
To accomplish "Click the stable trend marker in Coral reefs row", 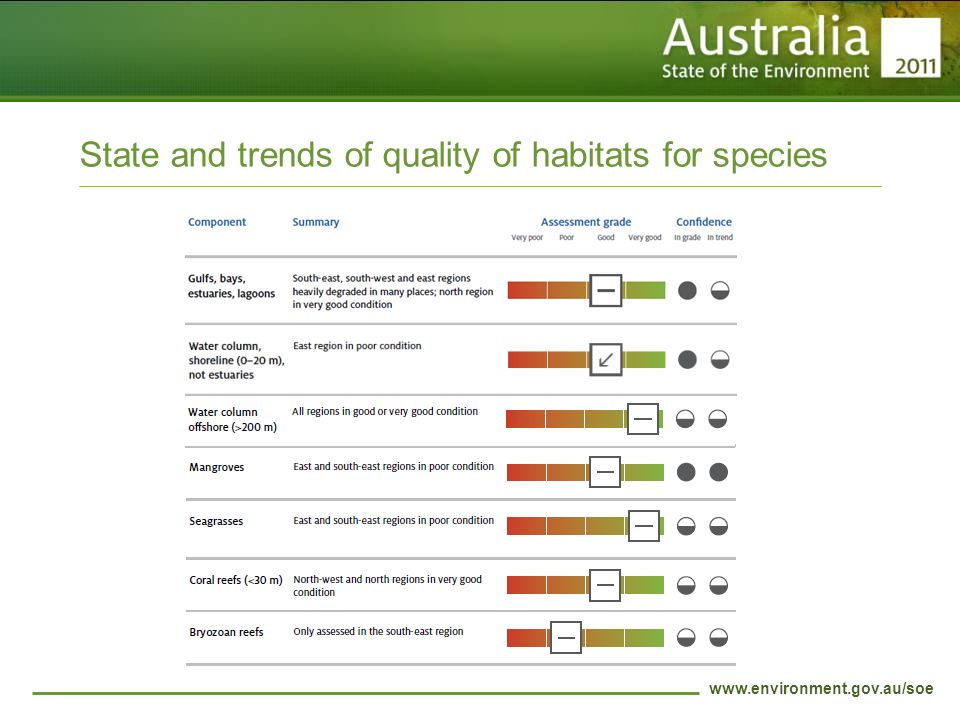I will (x=605, y=585).
